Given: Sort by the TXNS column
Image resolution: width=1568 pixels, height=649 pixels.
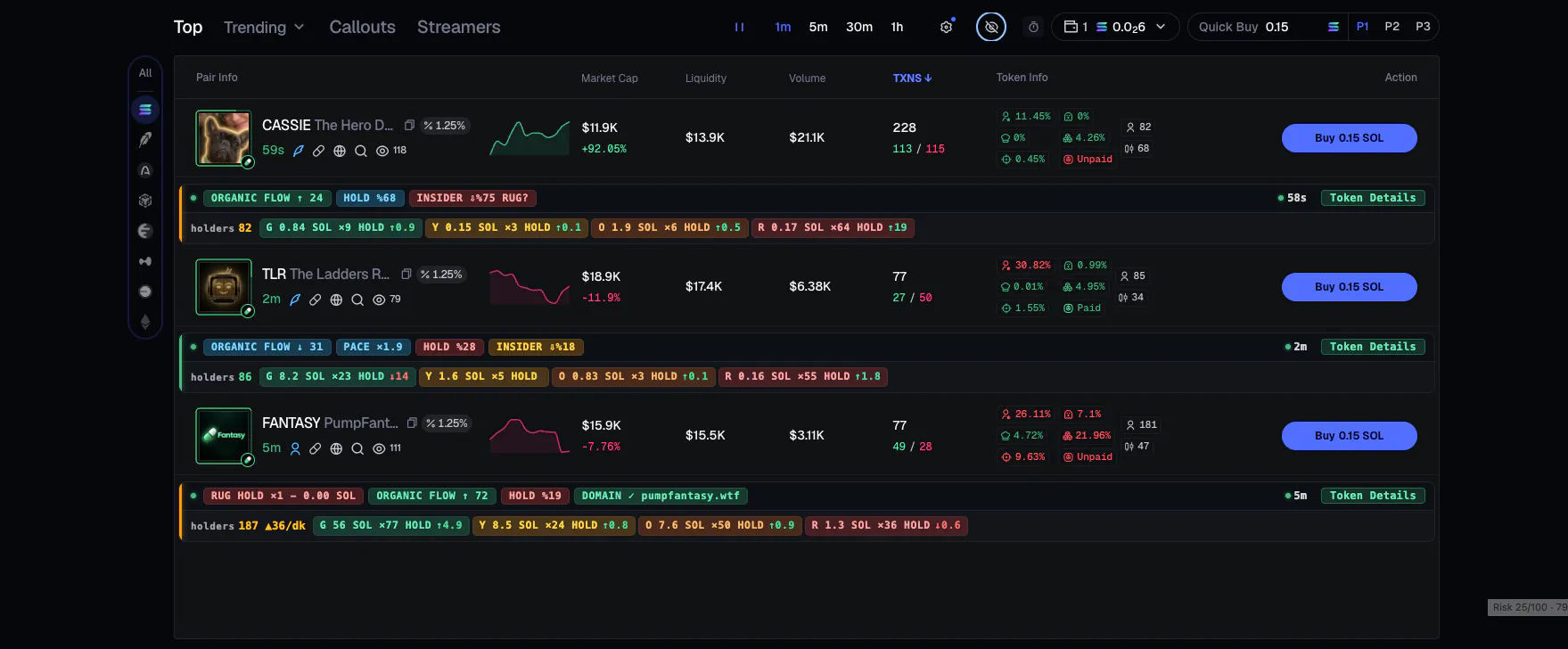Looking at the screenshot, I should coord(912,78).
